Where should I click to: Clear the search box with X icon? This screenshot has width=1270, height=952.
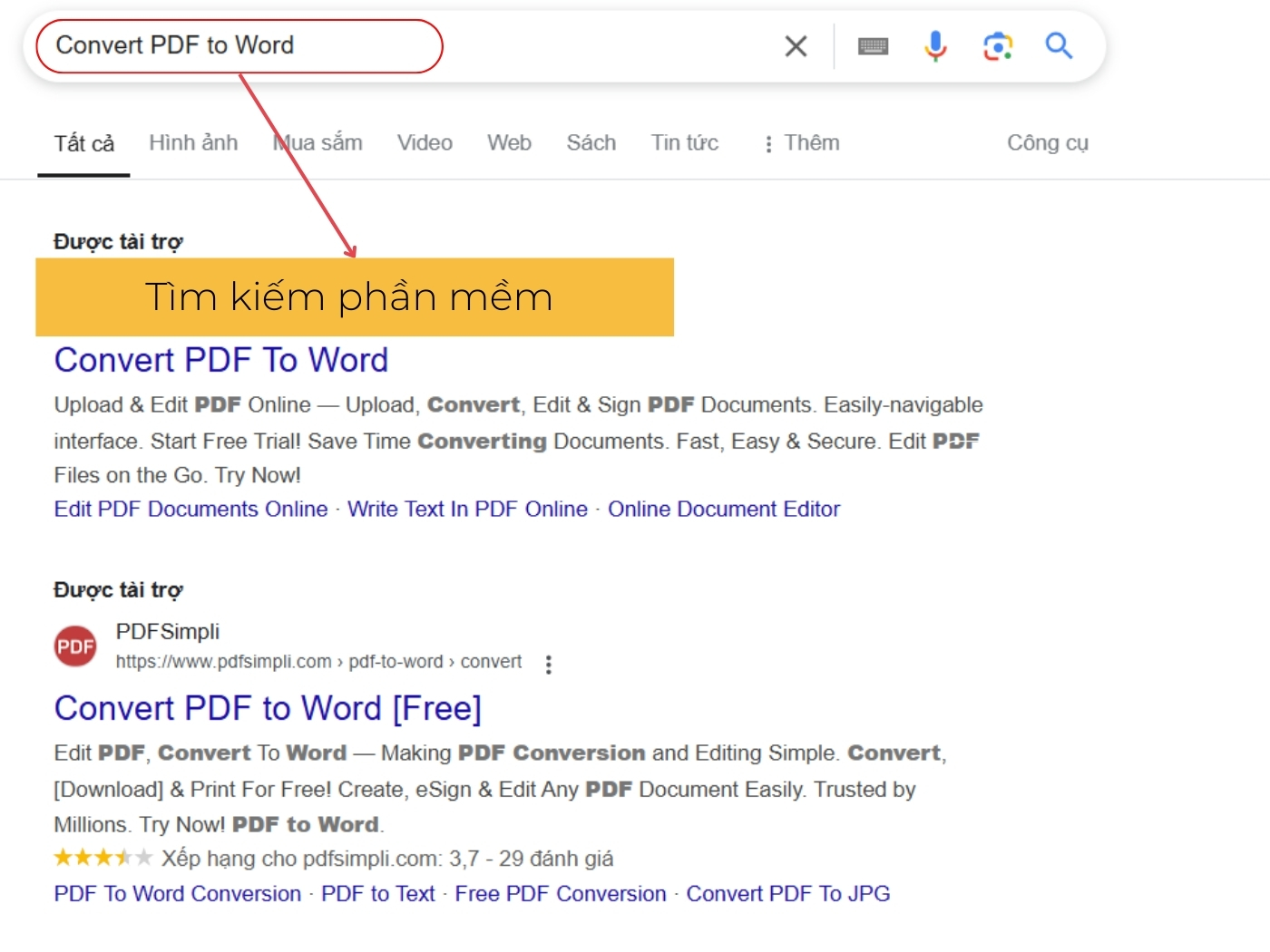pyautogui.click(x=796, y=46)
